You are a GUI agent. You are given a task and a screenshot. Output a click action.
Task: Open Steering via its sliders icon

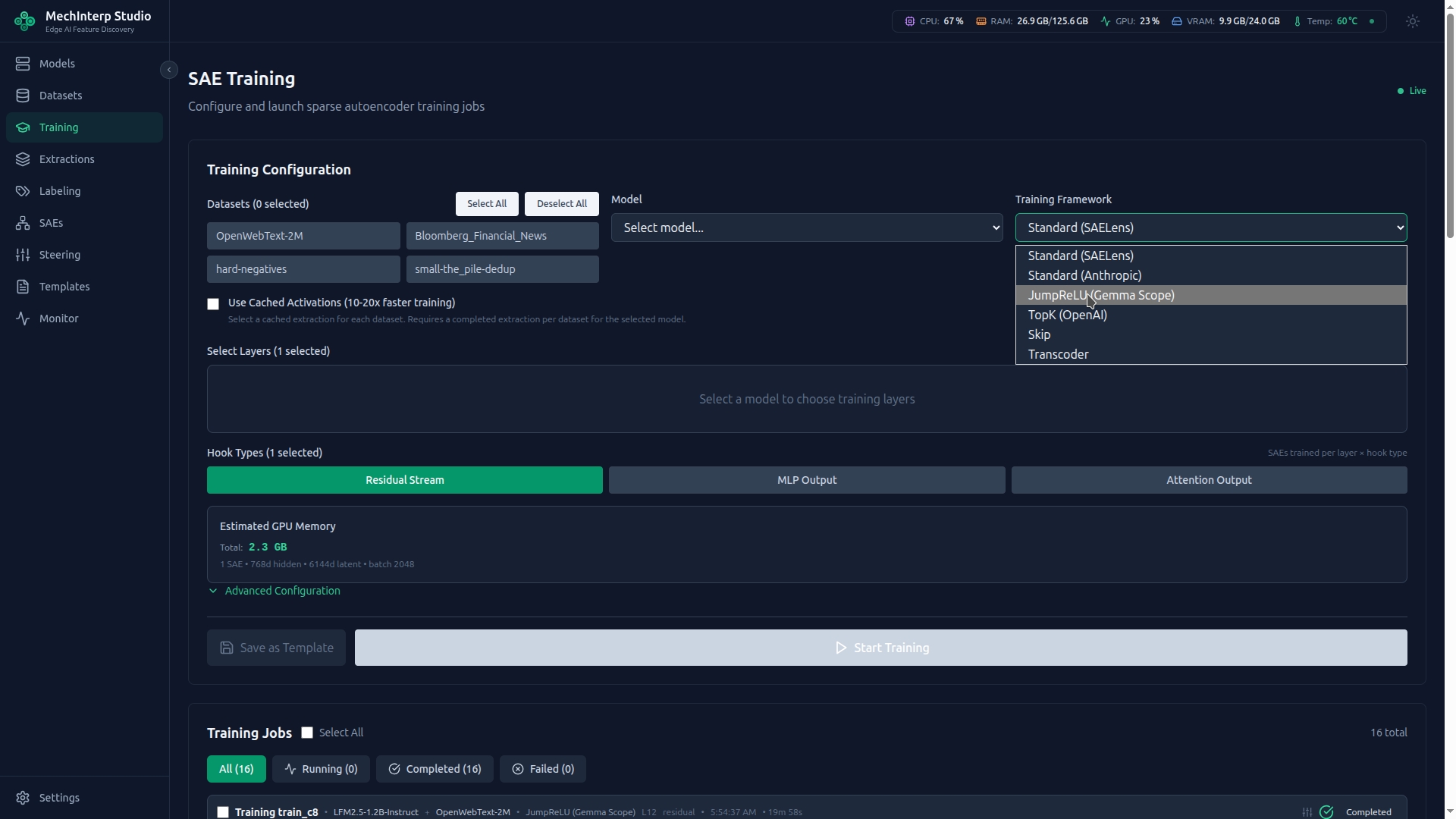click(23, 255)
